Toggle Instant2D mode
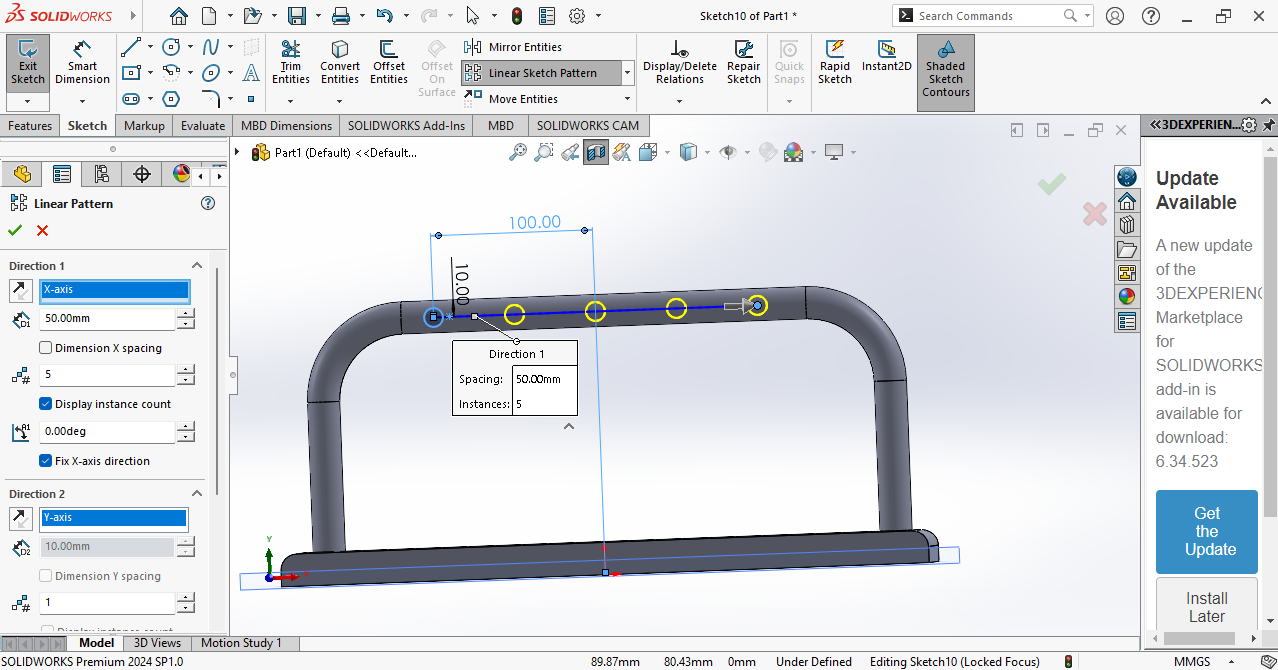 coord(887,56)
